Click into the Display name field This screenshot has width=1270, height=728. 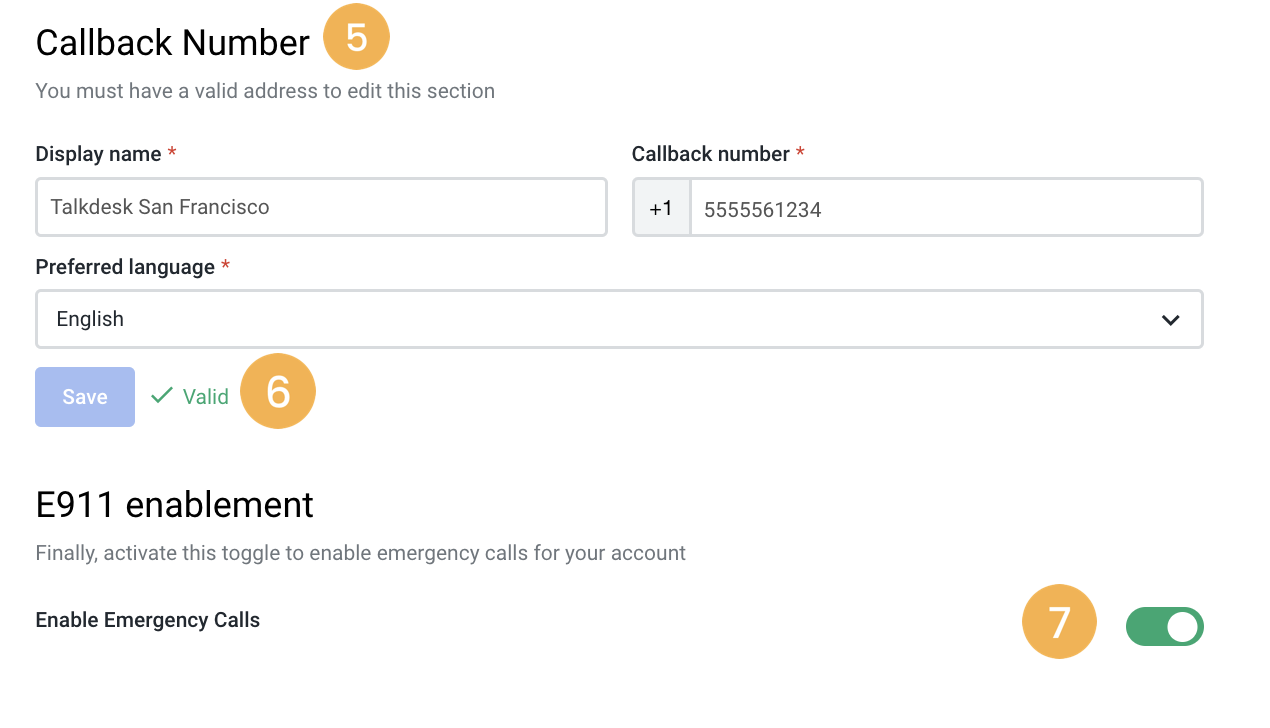321,207
